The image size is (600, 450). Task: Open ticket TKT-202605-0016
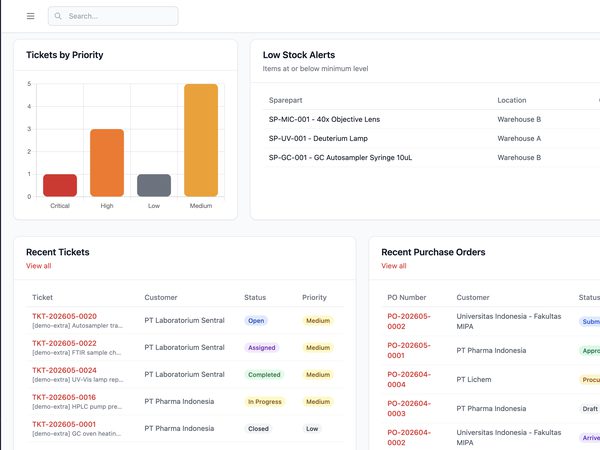pyautogui.click(x=64, y=397)
